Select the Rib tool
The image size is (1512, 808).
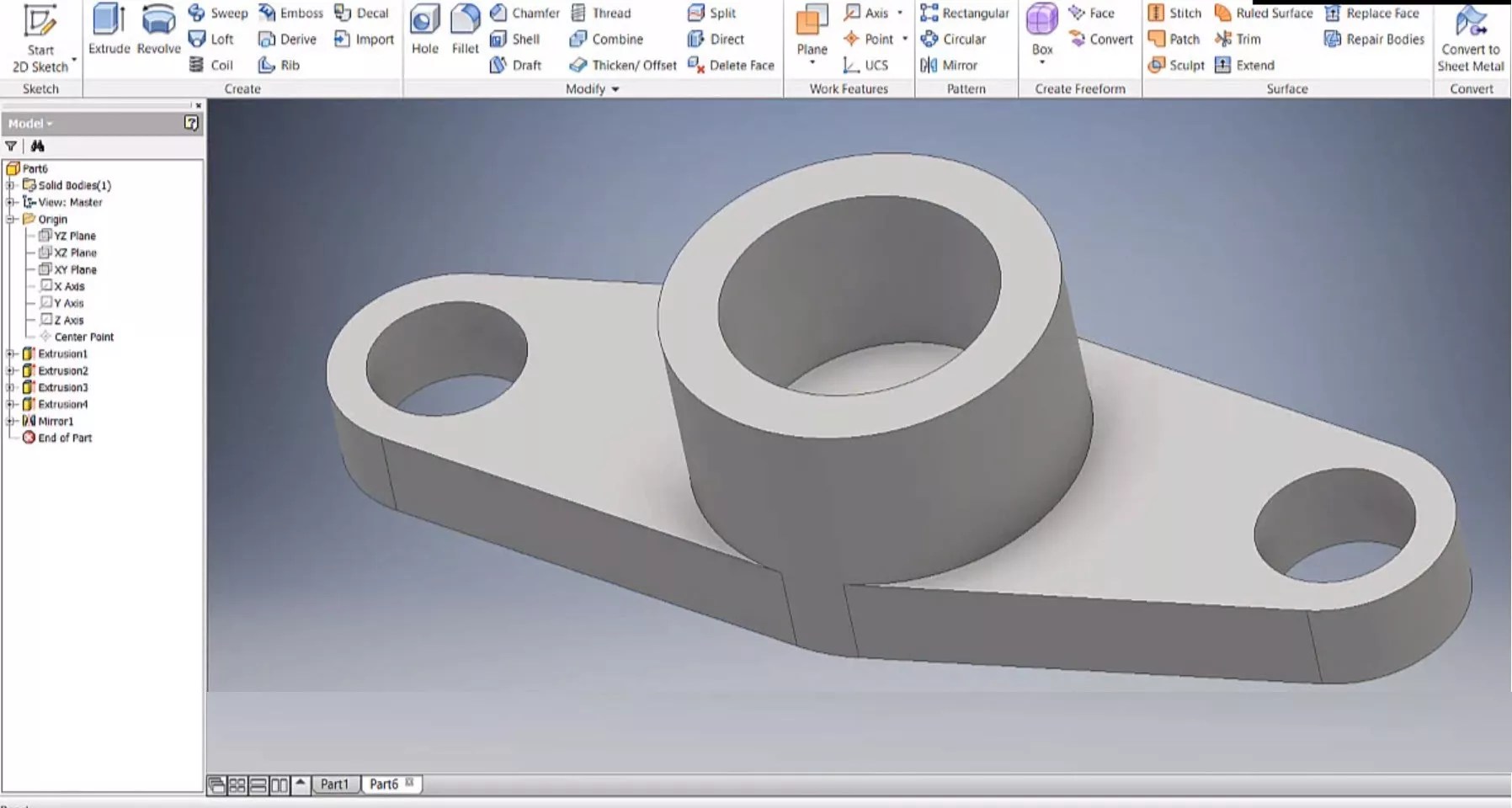[x=279, y=65]
